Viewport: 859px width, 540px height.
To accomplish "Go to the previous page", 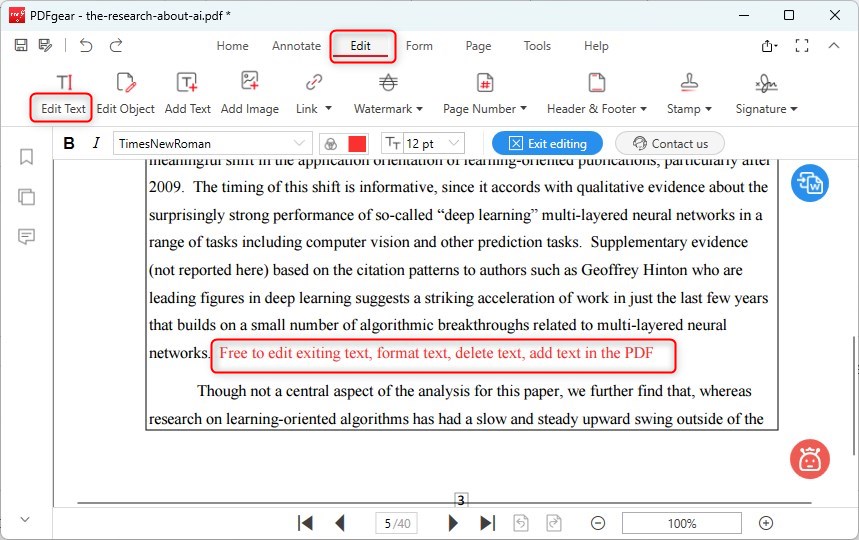I will 340,523.
